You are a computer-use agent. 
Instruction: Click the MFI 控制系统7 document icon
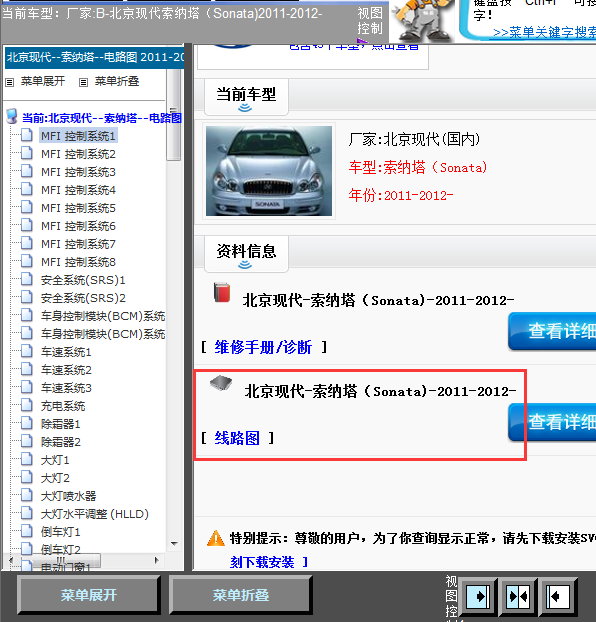click(x=27, y=244)
